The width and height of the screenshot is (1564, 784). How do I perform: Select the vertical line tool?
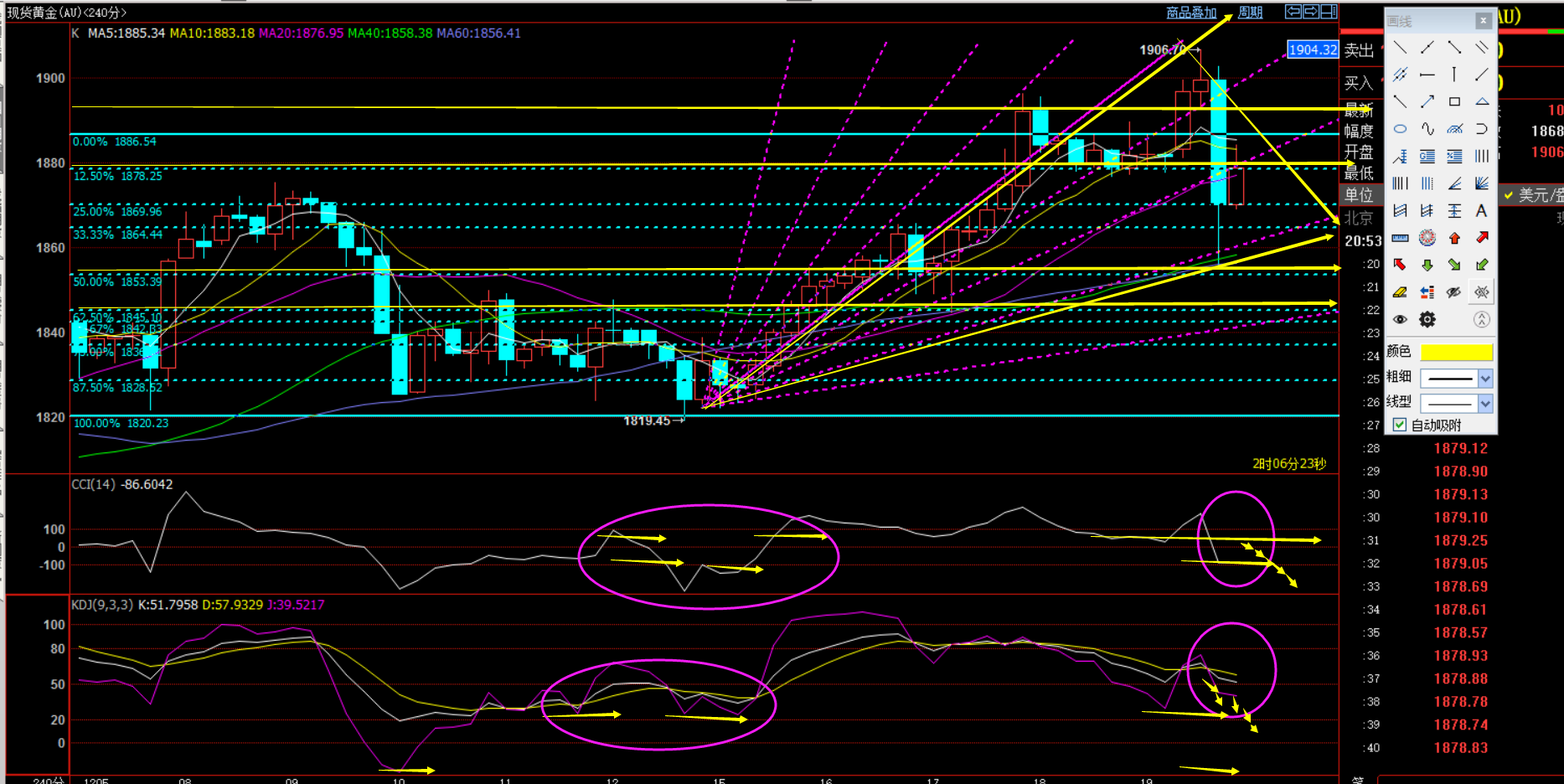pyautogui.click(x=1454, y=75)
